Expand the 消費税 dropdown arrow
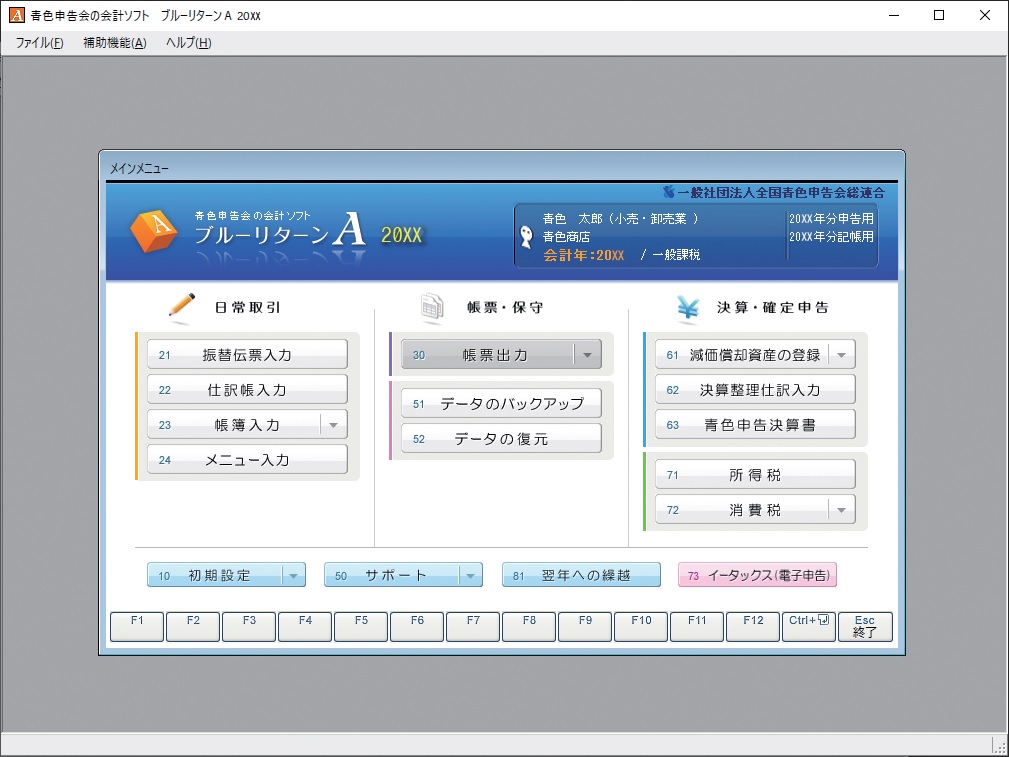The height and width of the screenshot is (757, 1009). tap(842, 510)
